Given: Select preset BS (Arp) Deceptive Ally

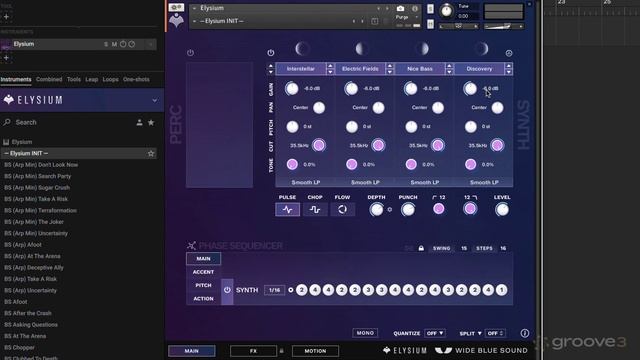Looking at the screenshot, I should click(x=34, y=268).
